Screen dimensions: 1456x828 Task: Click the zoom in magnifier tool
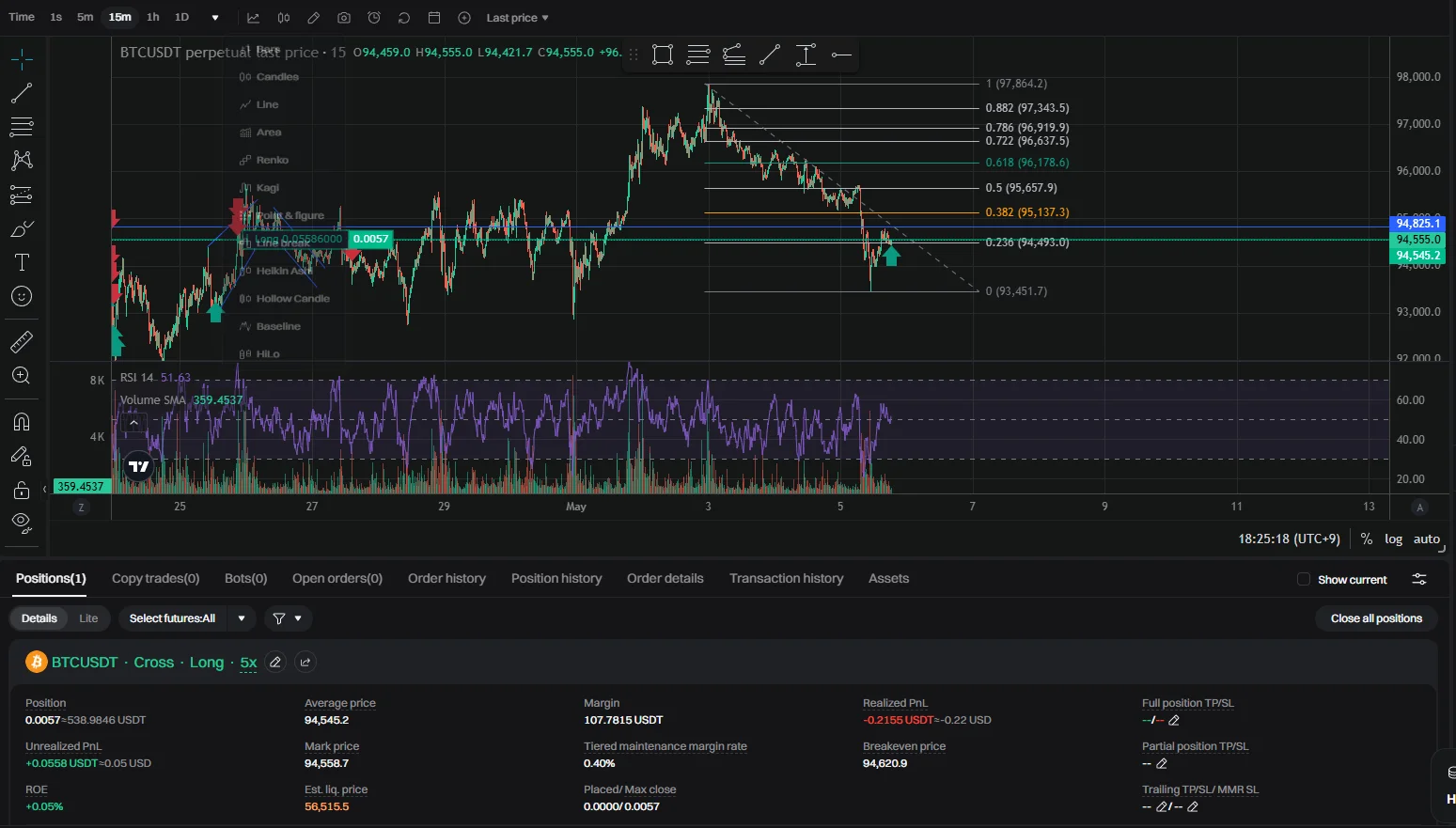21,376
